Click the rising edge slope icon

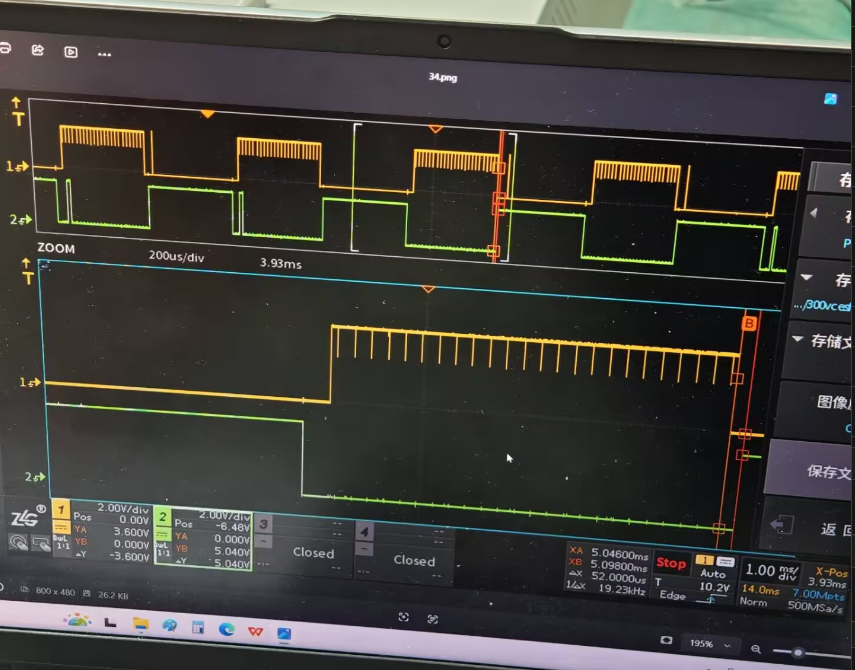coord(710,599)
